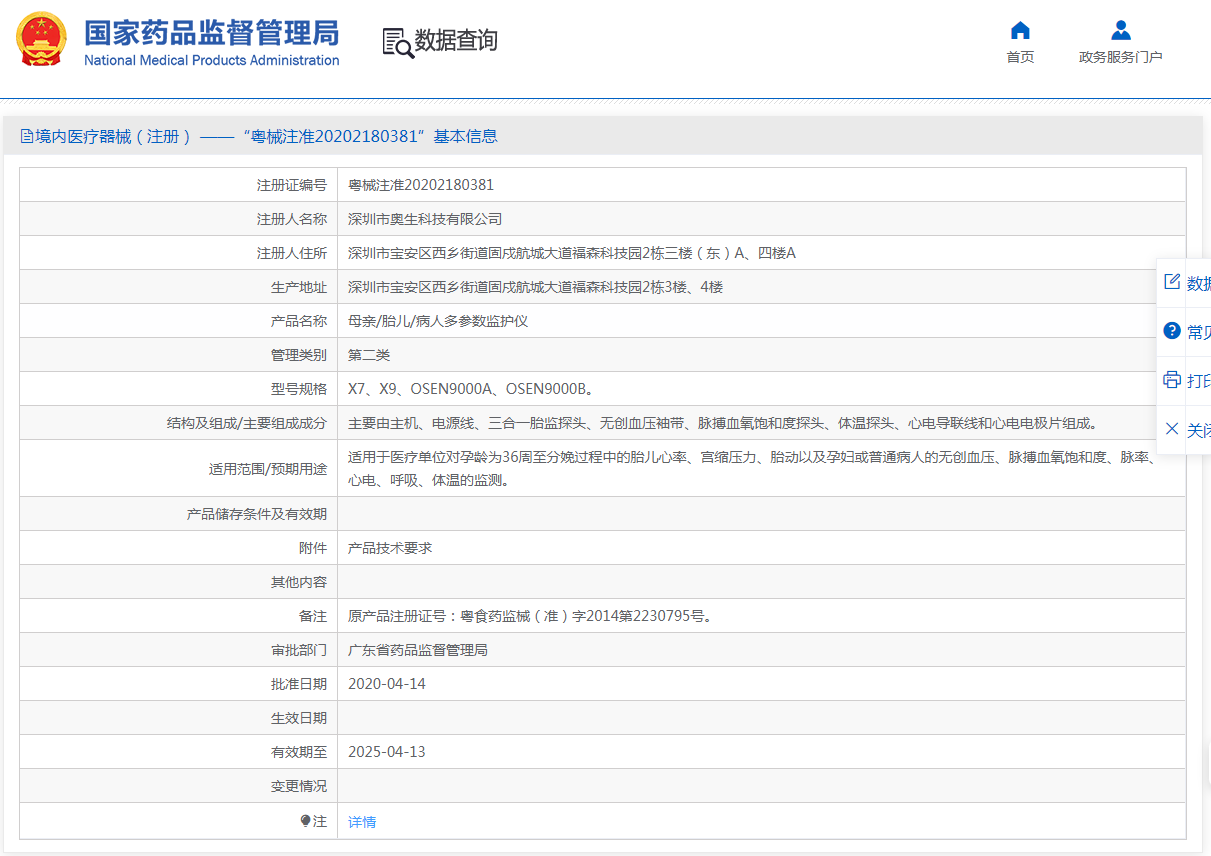Select approval date 2020-04-14
This screenshot has height=856, width=1211.
[x=387, y=684]
